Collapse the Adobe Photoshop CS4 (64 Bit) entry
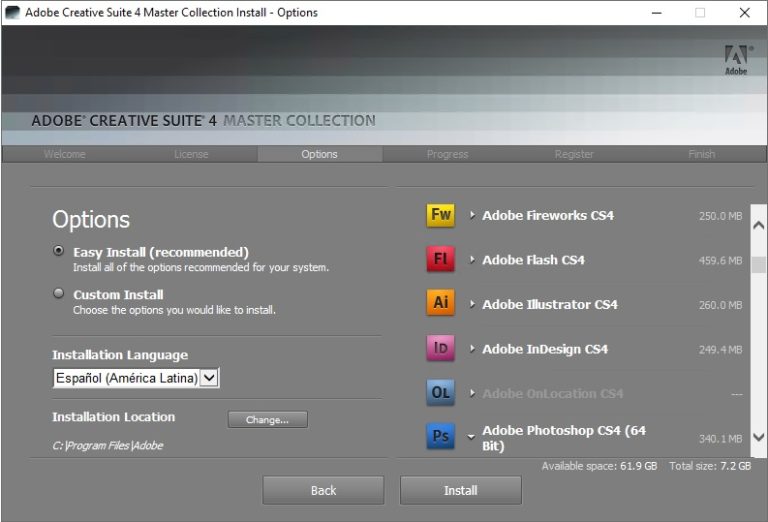The width and height of the screenshot is (768, 522). (471, 438)
